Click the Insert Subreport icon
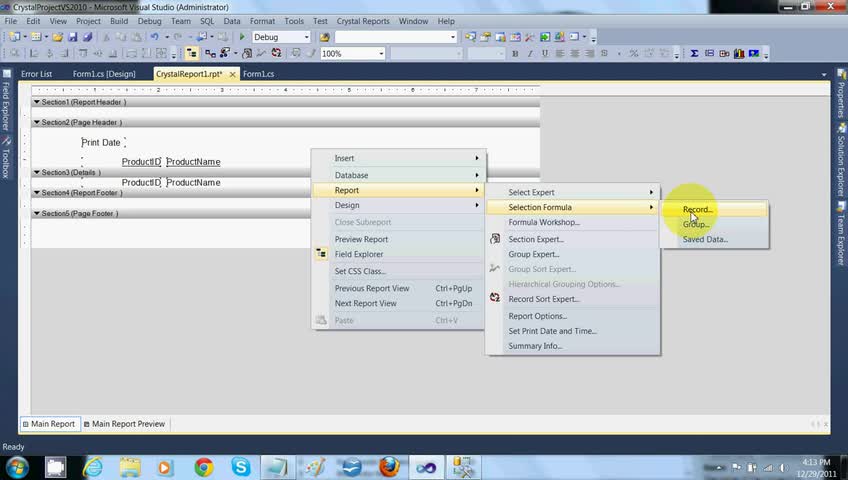The width and height of the screenshot is (848, 480). click(724, 53)
